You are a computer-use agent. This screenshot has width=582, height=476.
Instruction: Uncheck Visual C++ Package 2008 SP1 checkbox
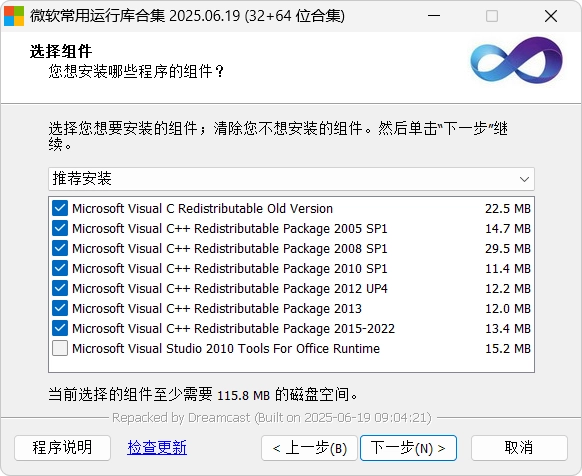click(60, 248)
